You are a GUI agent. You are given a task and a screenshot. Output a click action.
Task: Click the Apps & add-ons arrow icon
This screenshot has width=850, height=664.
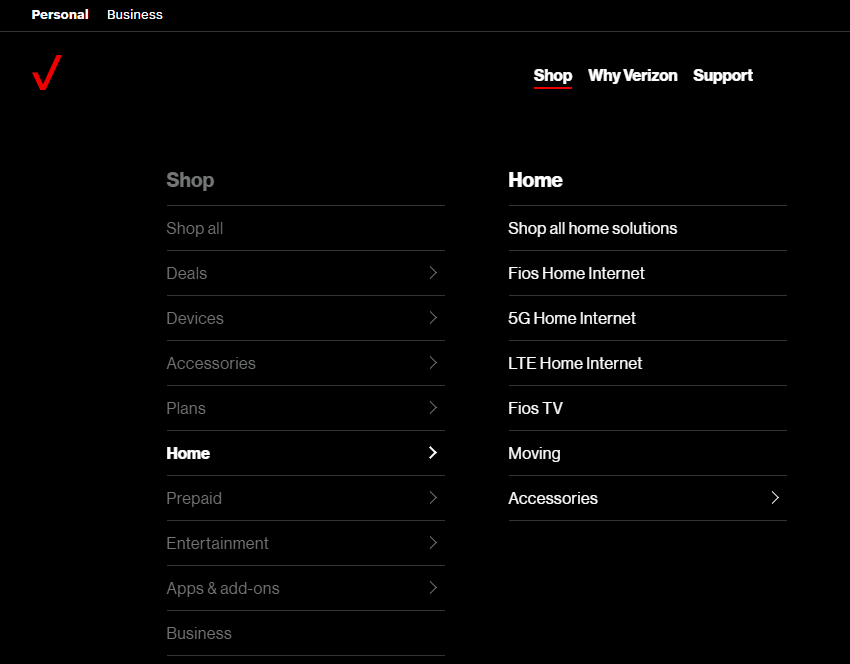point(433,588)
